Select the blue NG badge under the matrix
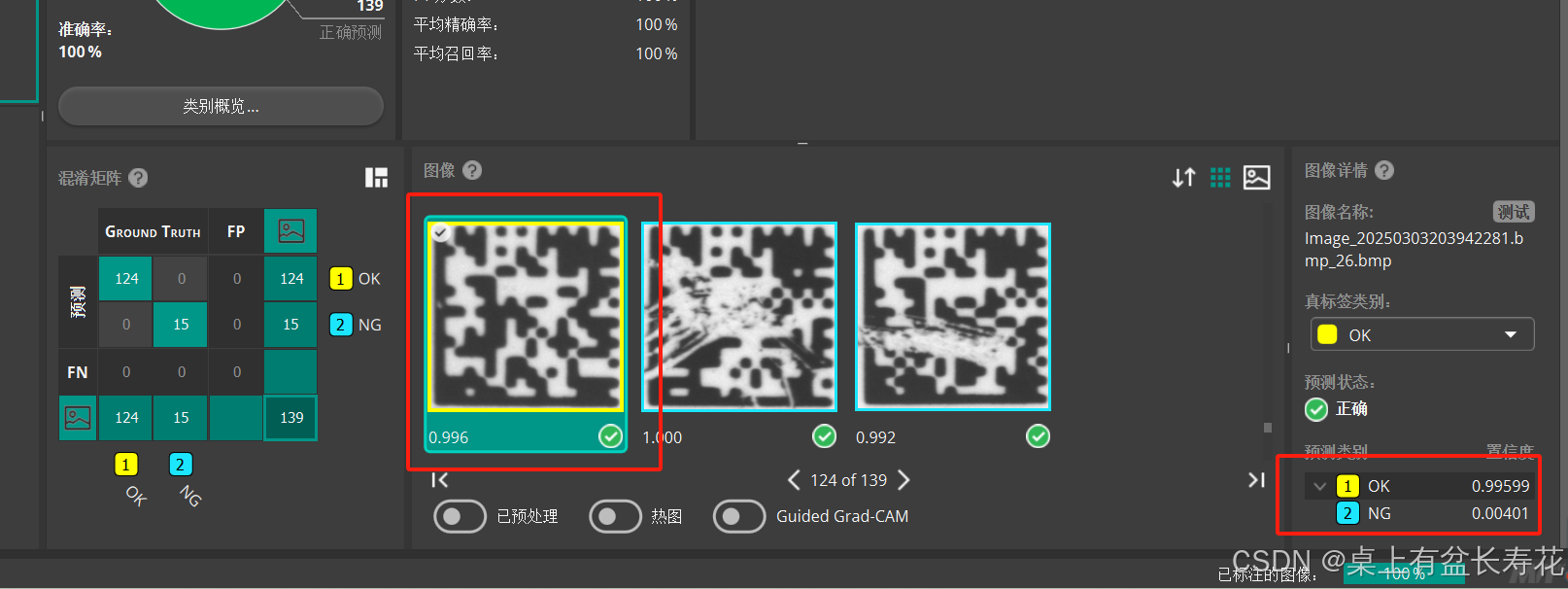 pos(181,465)
